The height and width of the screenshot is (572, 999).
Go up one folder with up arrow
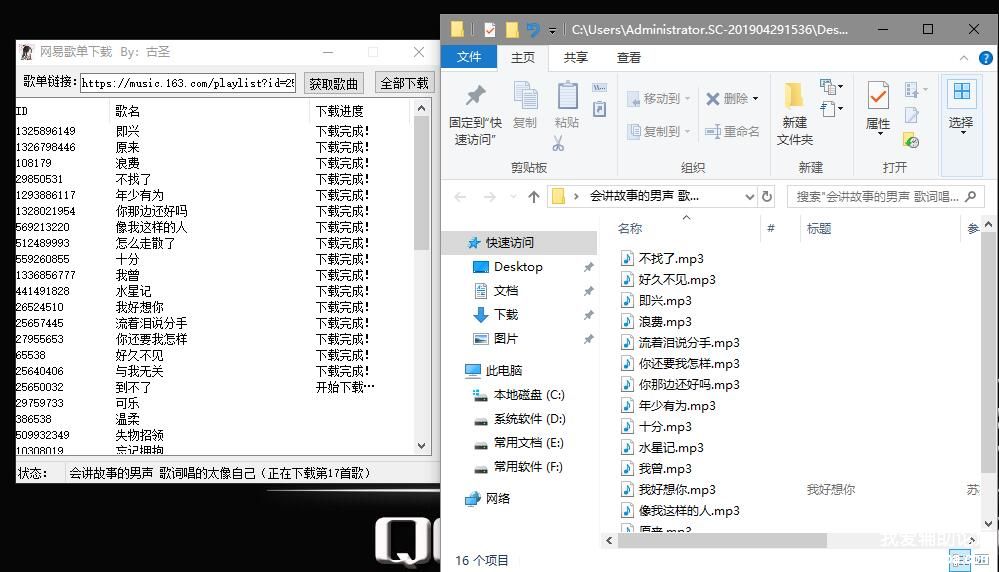click(x=534, y=196)
